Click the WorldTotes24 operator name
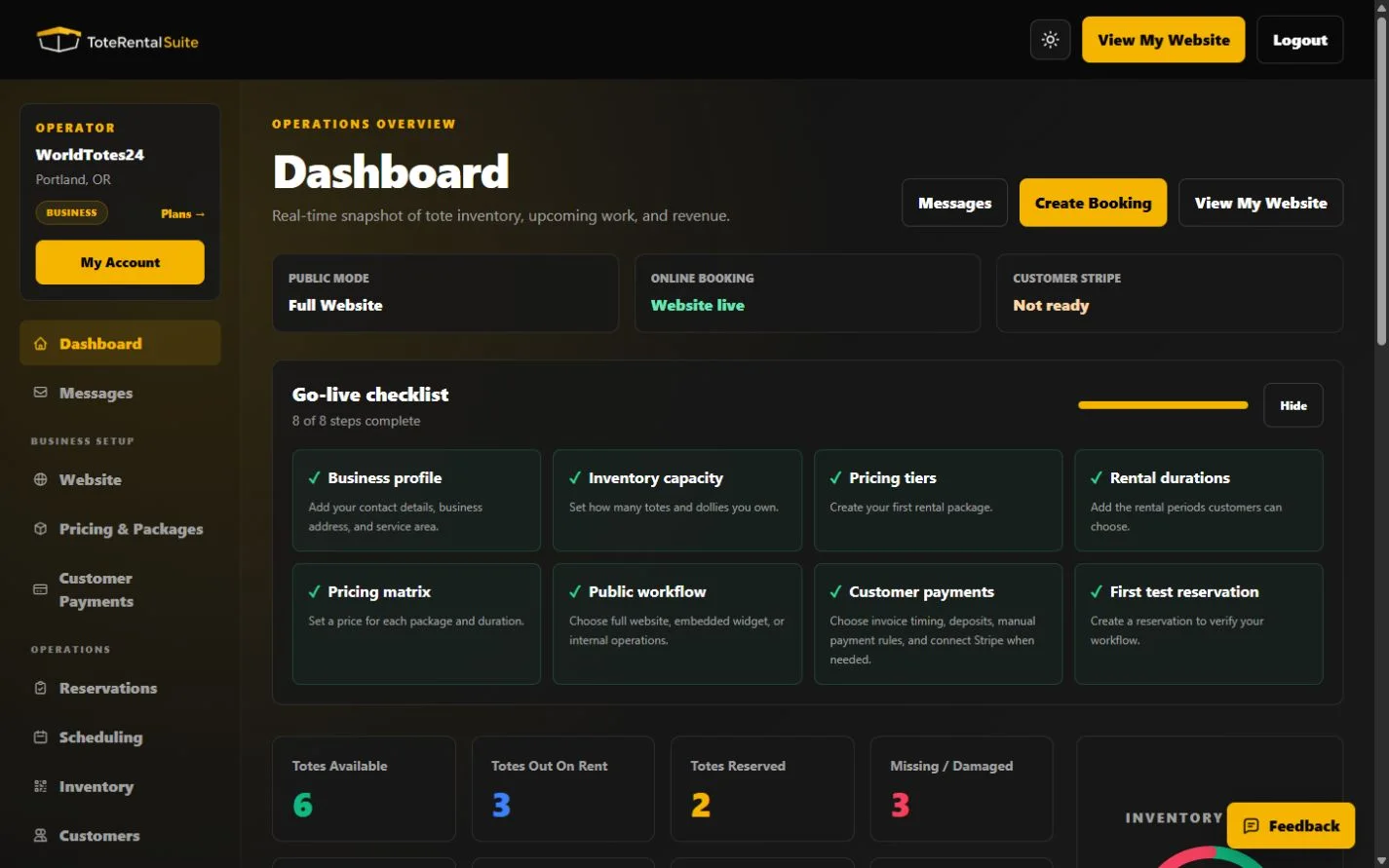Screen dimensions: 1389x868 (90, 155)
